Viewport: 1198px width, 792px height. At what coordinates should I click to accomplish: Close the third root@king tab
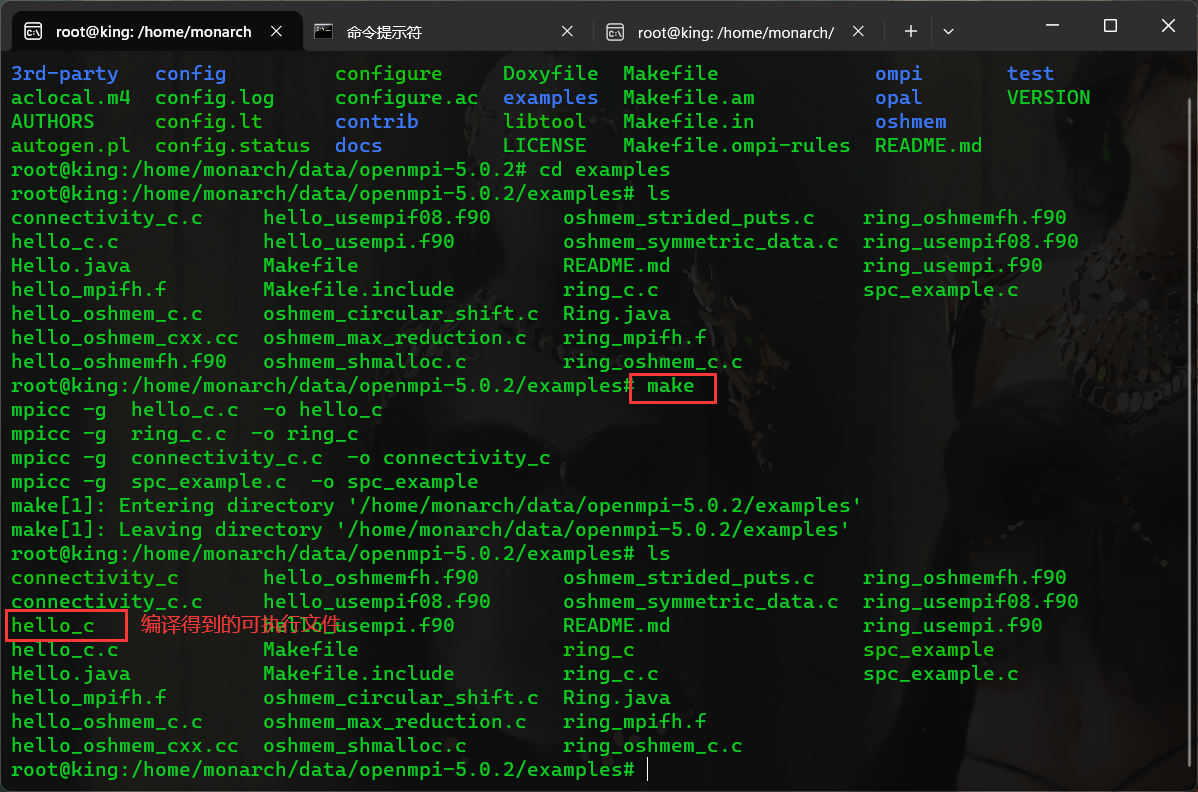(858, 31)
